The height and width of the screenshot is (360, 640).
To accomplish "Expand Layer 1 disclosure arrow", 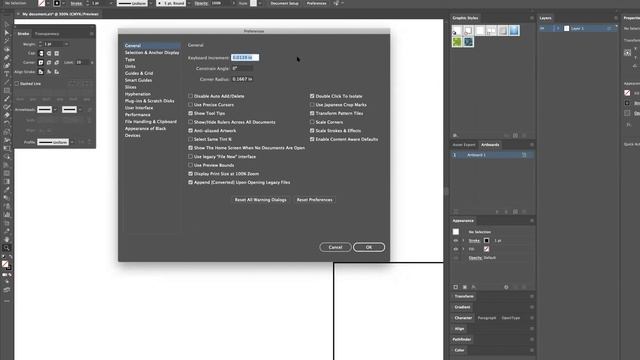I will 558,29.
